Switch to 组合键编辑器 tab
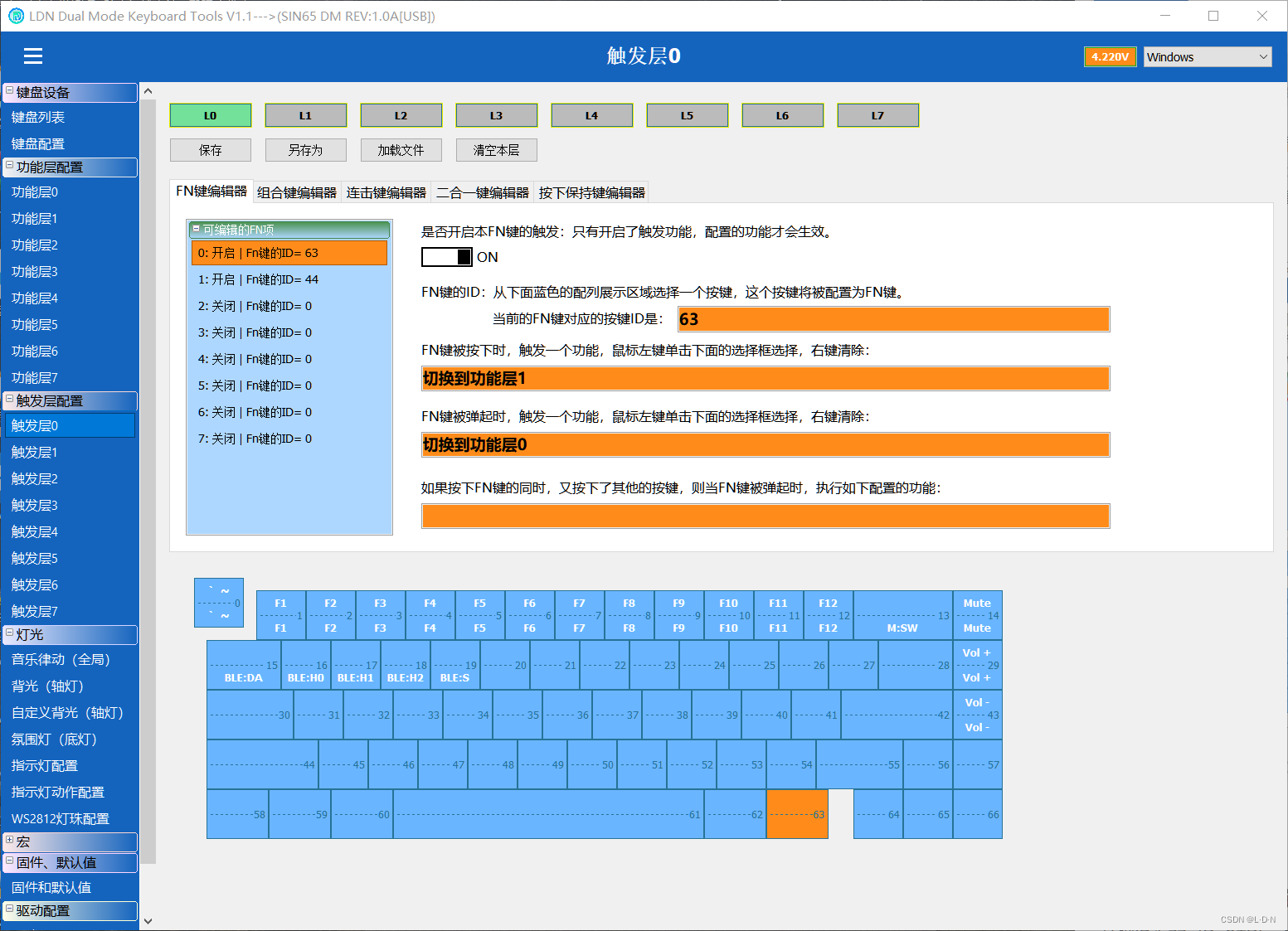Image resolution: width=1288 pixels, height=931 pixels. (297, 192)
